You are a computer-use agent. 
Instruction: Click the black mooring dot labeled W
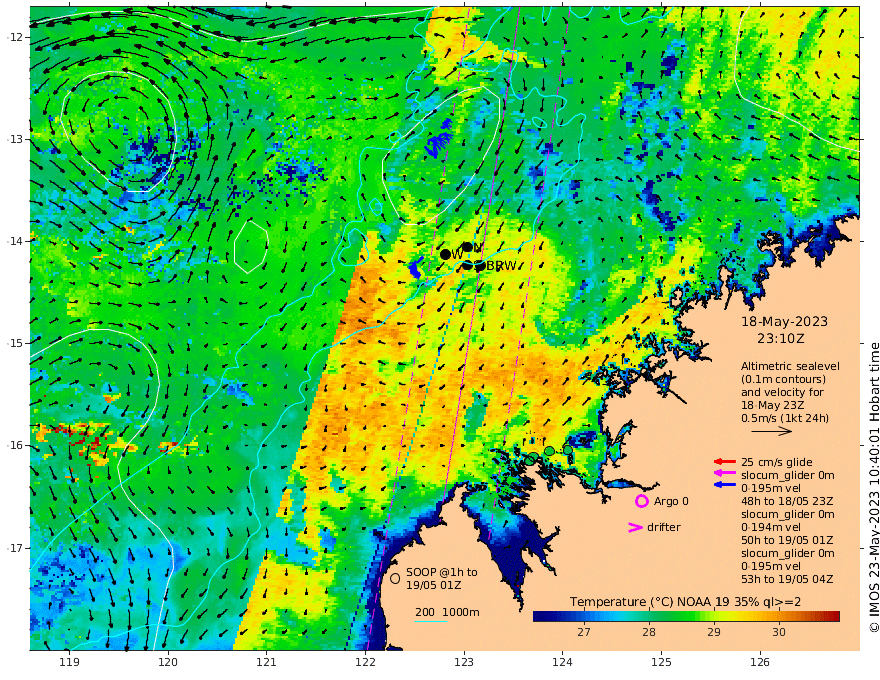(446, 254)
